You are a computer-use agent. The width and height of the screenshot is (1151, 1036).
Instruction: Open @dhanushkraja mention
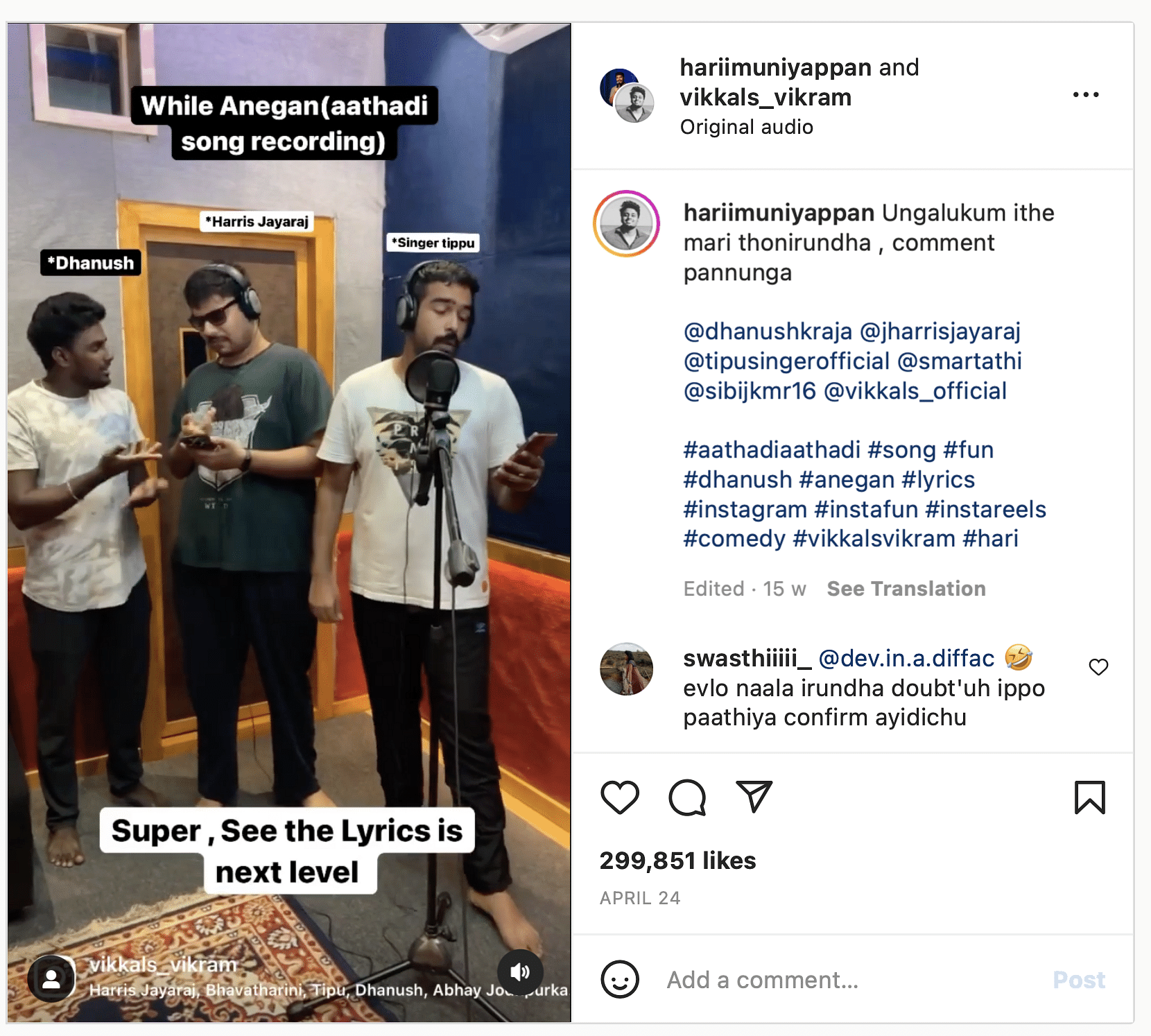pyautogui.click(x=768, y=331)
